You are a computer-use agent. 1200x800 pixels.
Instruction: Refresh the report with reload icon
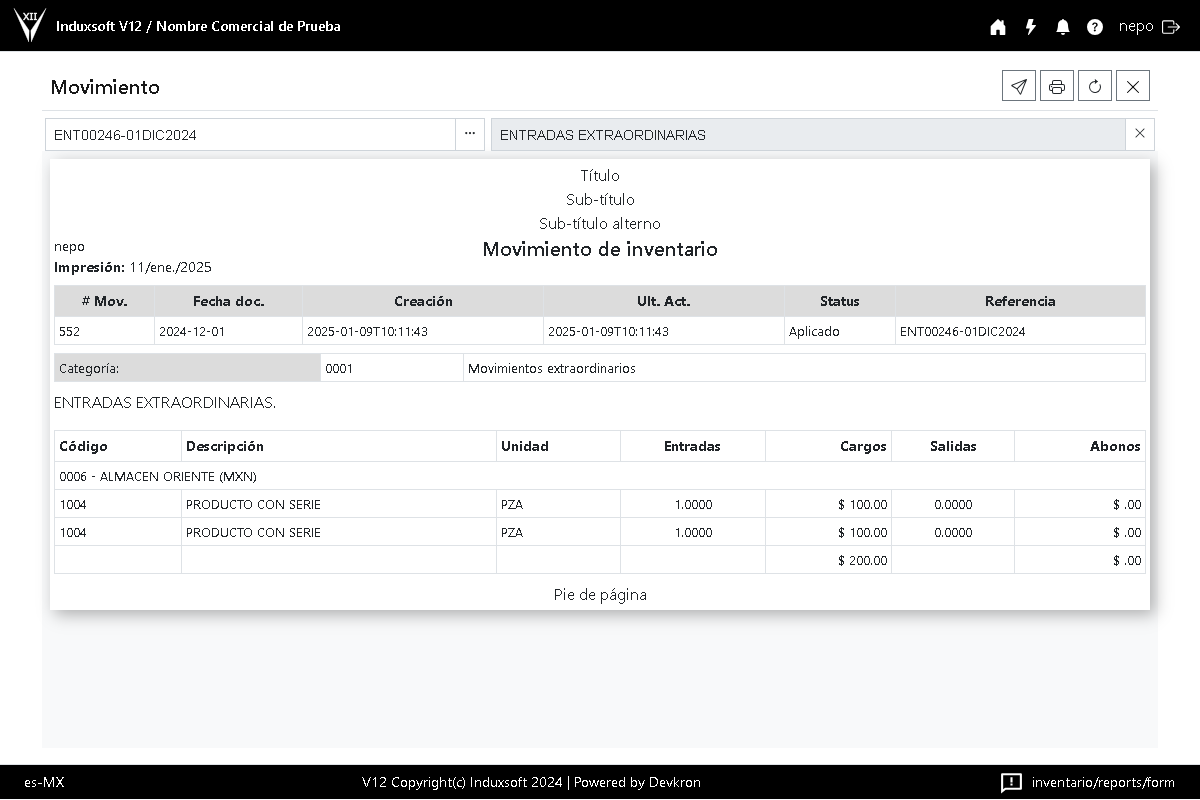(x=1095, y=87)
